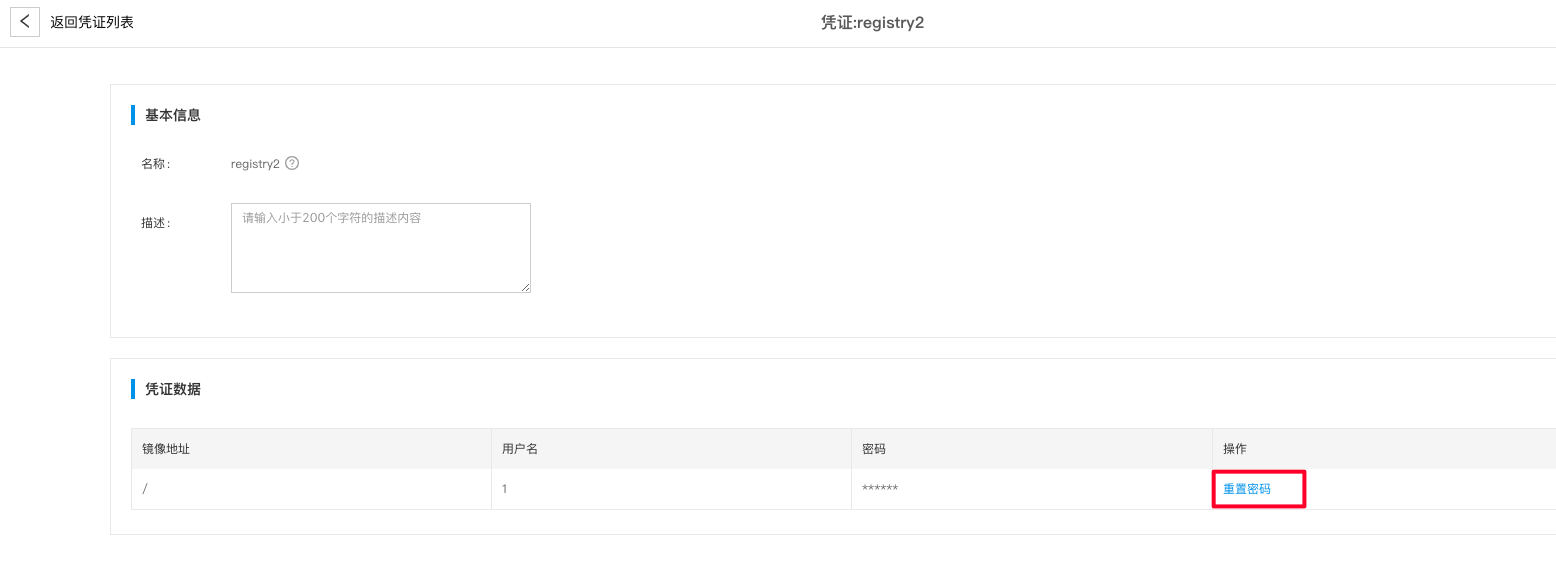1556x588 pixels.
Task: Click the masked password ****** cell
Action: pyautogui.click(x=1031, y=489)
